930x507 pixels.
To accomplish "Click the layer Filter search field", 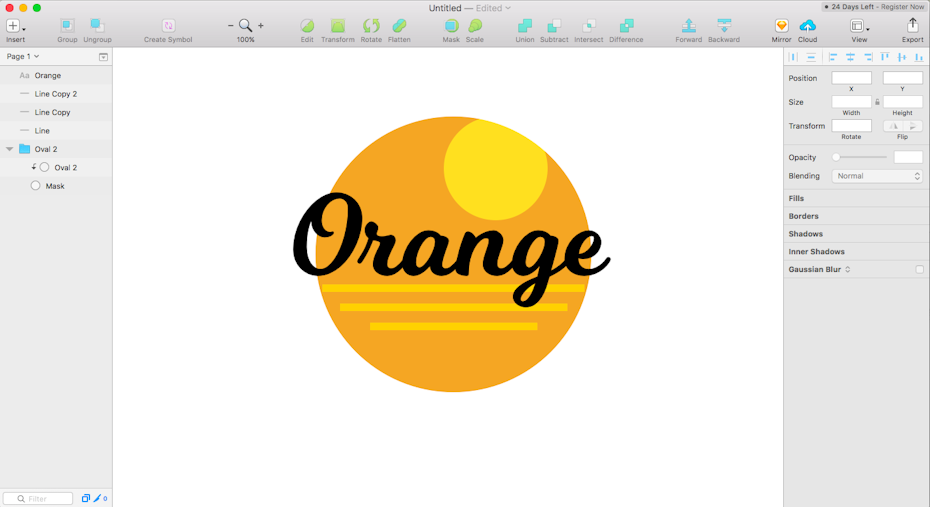I will (x=39, y=498).
